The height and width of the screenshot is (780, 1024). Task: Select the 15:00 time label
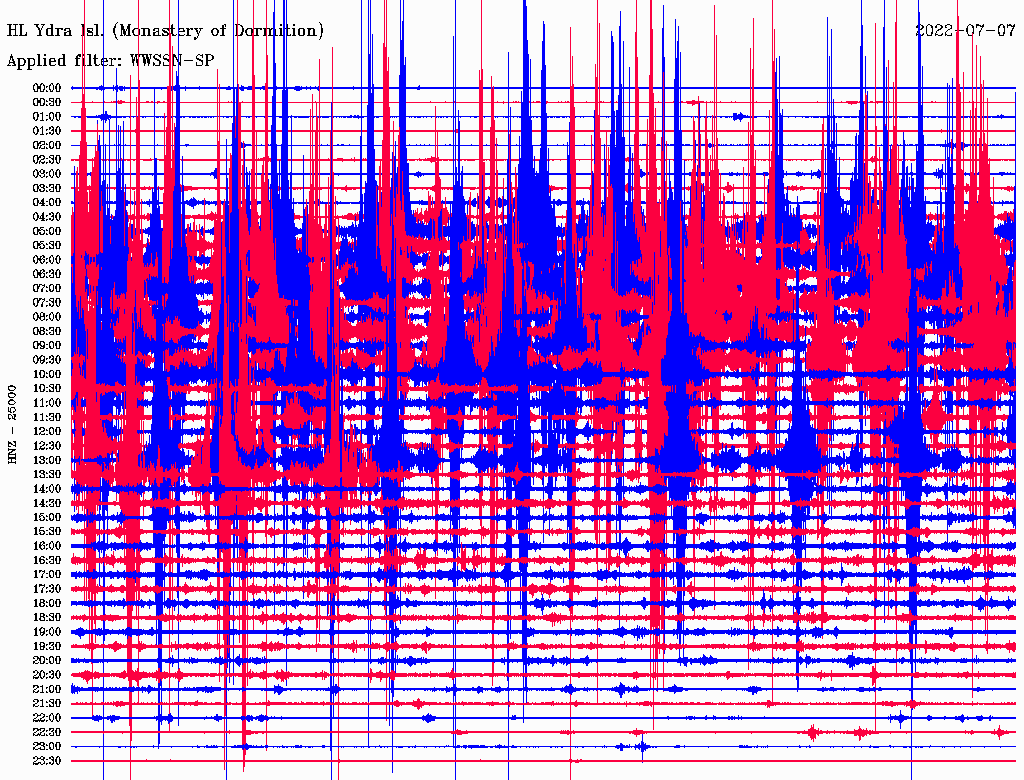(47, 517)
